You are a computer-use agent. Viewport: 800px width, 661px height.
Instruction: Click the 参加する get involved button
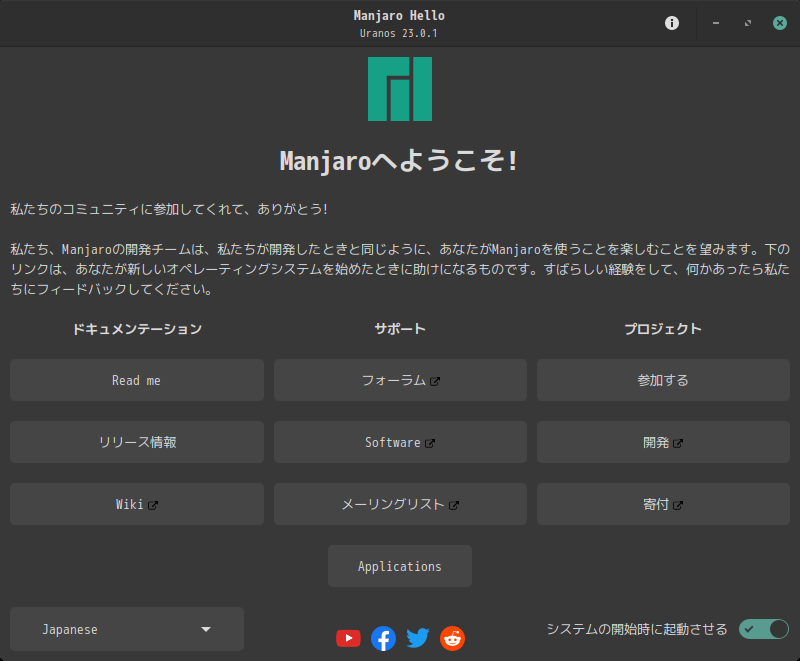point(663,380)
